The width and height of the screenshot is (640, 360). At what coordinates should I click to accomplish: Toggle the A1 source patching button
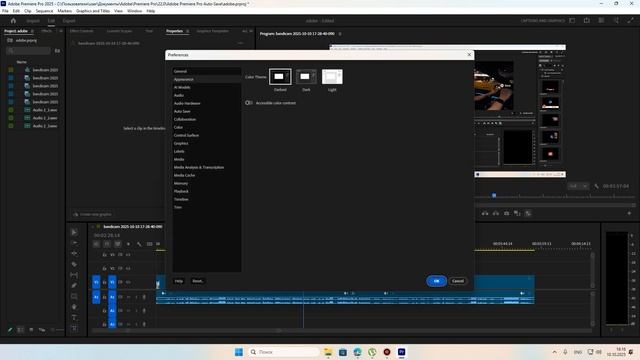96,297
